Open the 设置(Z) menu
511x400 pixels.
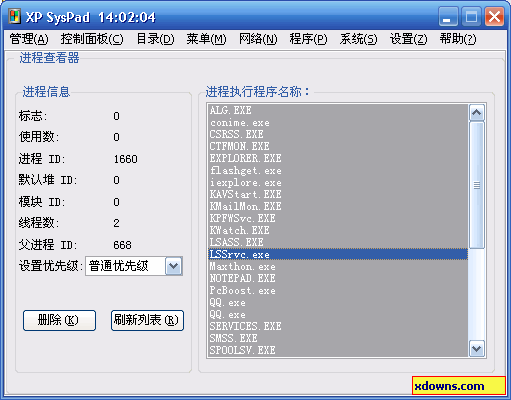click(x=408, y=39)
